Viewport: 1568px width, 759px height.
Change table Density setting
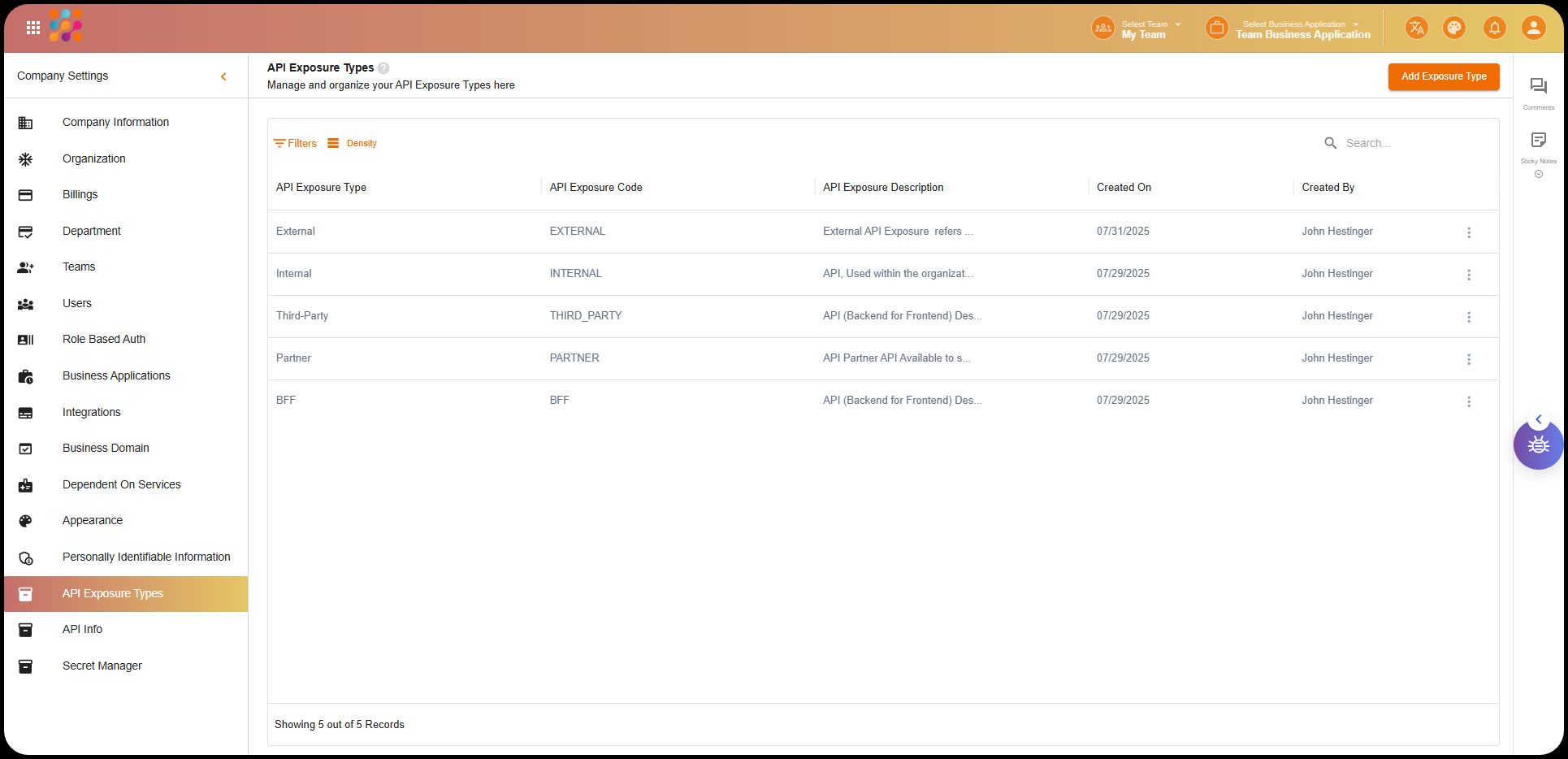coord(353,143)
